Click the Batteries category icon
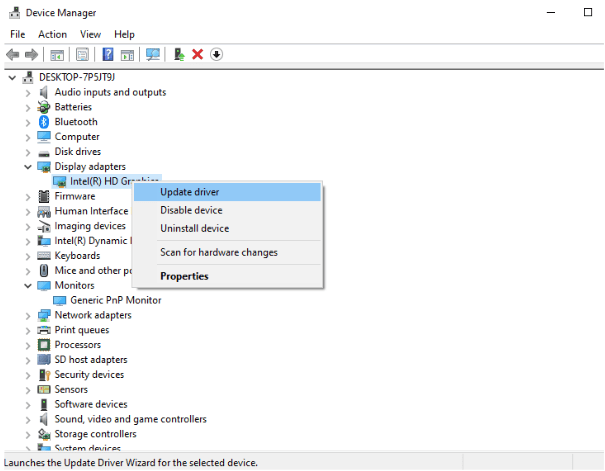 click(44, 107)
